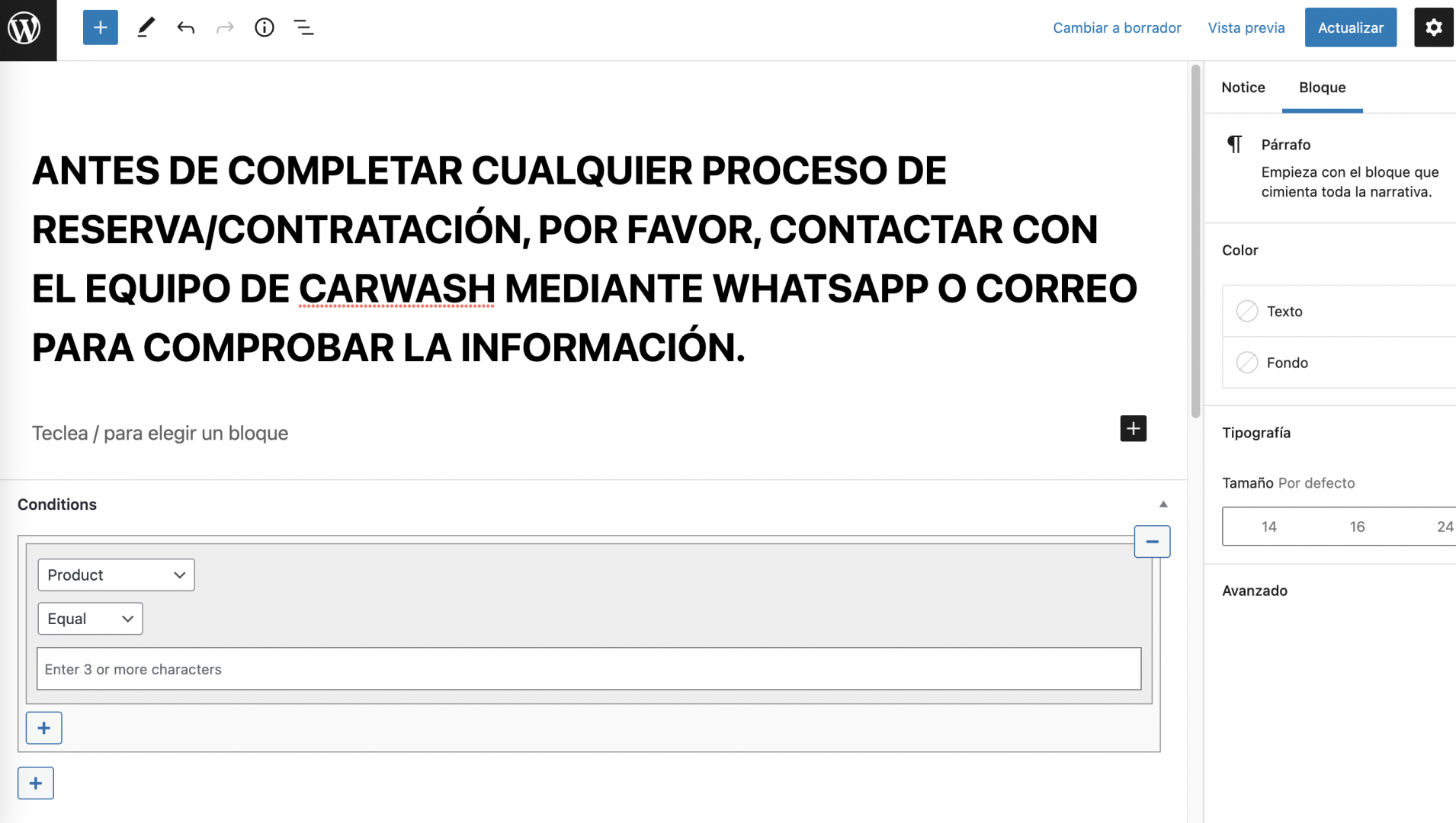The image size is (1456, 823).
Task: Toggle the settings gear sidebar
Action: pyautogui.click(x=1434, y=27)
